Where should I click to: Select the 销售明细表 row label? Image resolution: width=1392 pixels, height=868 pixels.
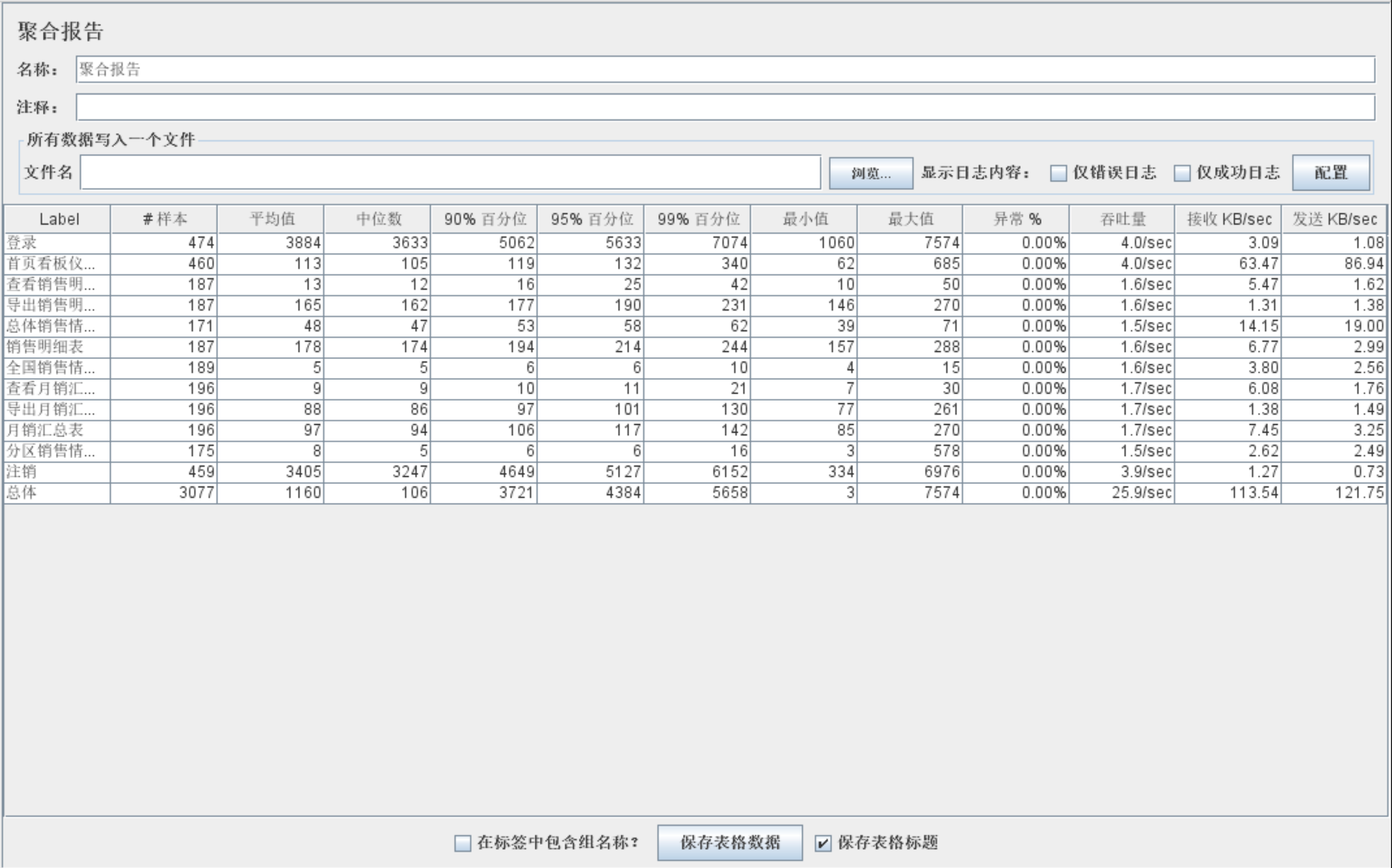45,347
